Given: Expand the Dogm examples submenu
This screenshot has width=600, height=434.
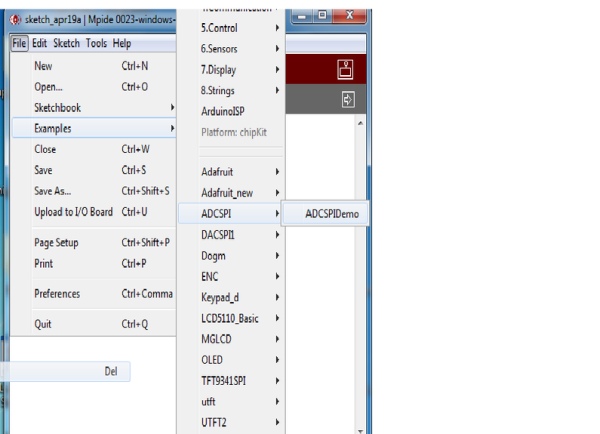Looking at the screenshot, I should 232,255.
